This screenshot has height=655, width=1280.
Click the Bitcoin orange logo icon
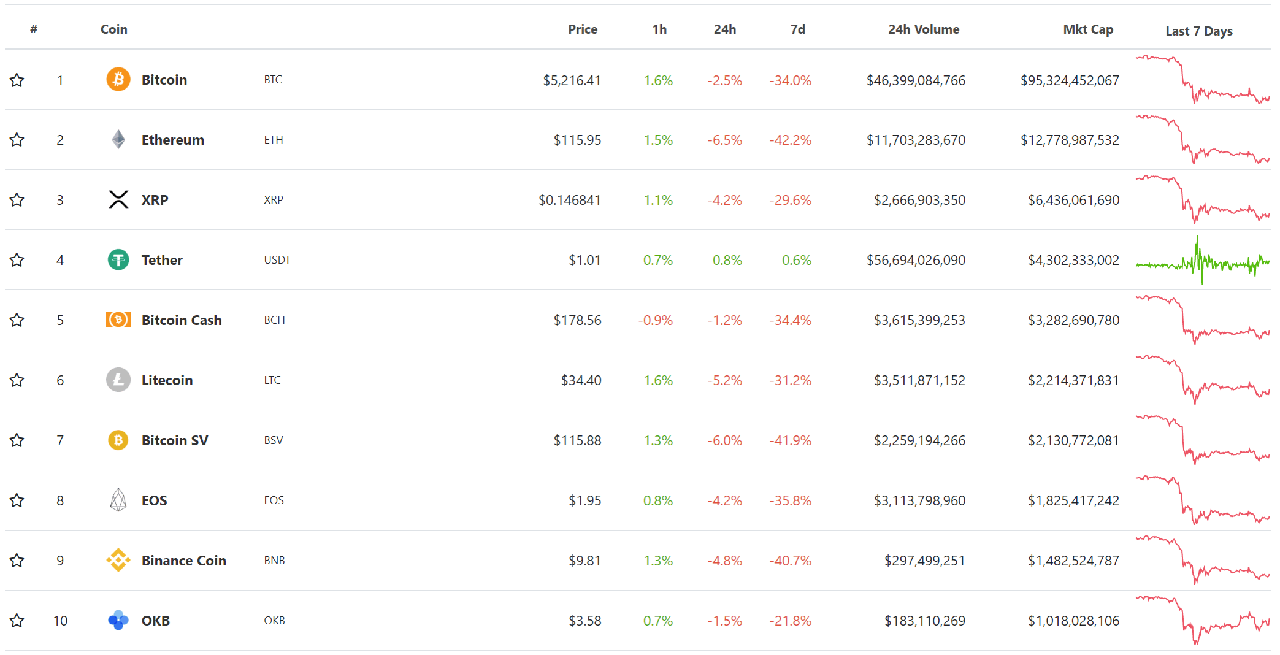[x=118, y=80]
